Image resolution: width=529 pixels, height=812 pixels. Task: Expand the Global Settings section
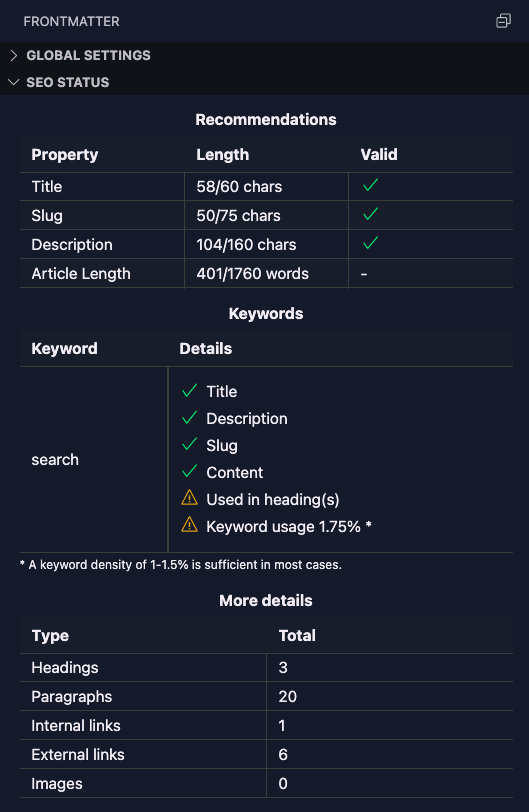click(264, 55)
